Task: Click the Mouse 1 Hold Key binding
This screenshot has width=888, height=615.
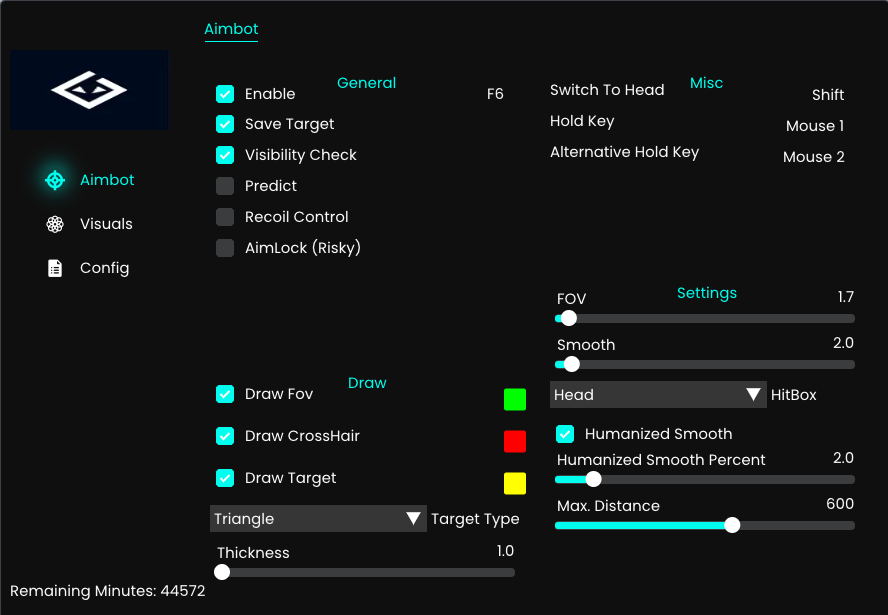Action: tap(815, 126)
